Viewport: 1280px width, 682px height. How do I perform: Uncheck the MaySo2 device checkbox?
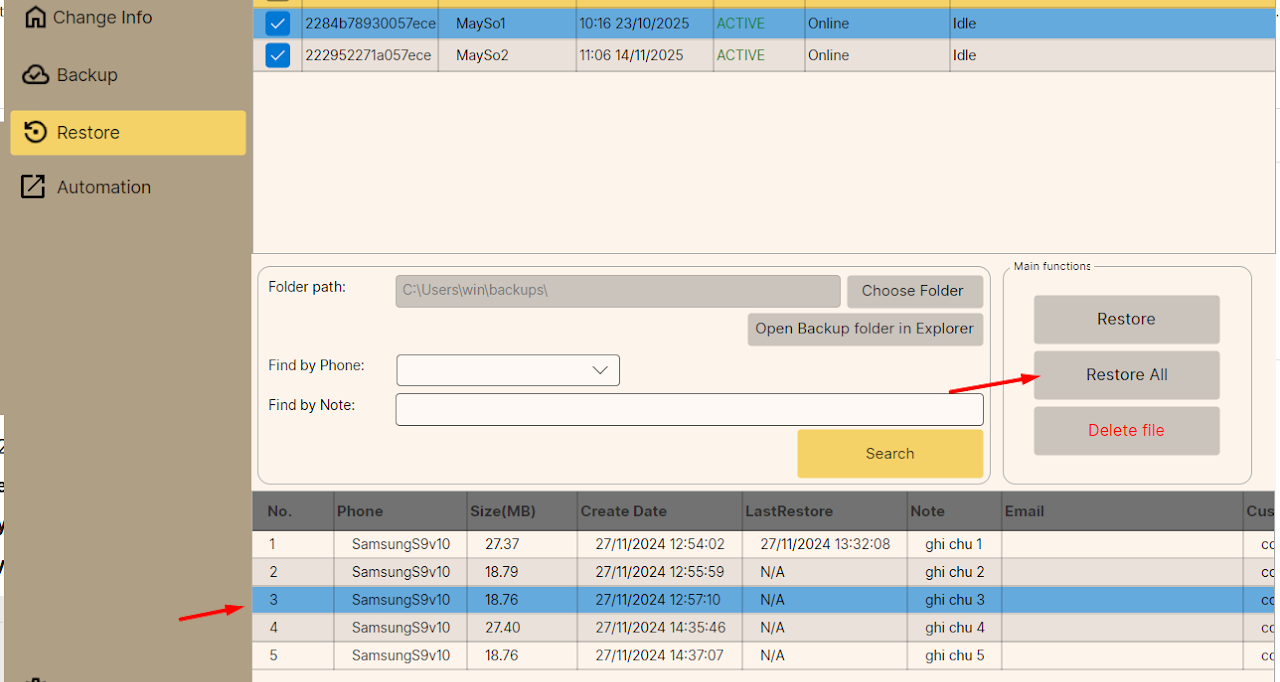(277, 55)
